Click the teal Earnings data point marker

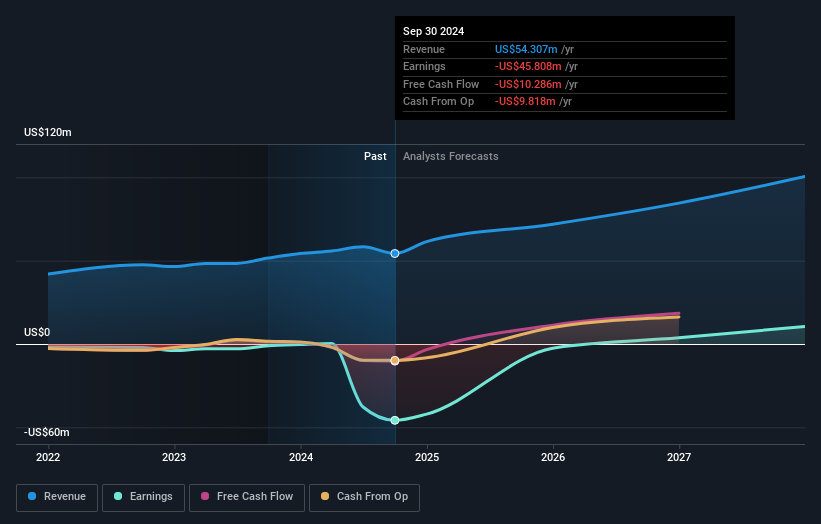coord(395,420)
